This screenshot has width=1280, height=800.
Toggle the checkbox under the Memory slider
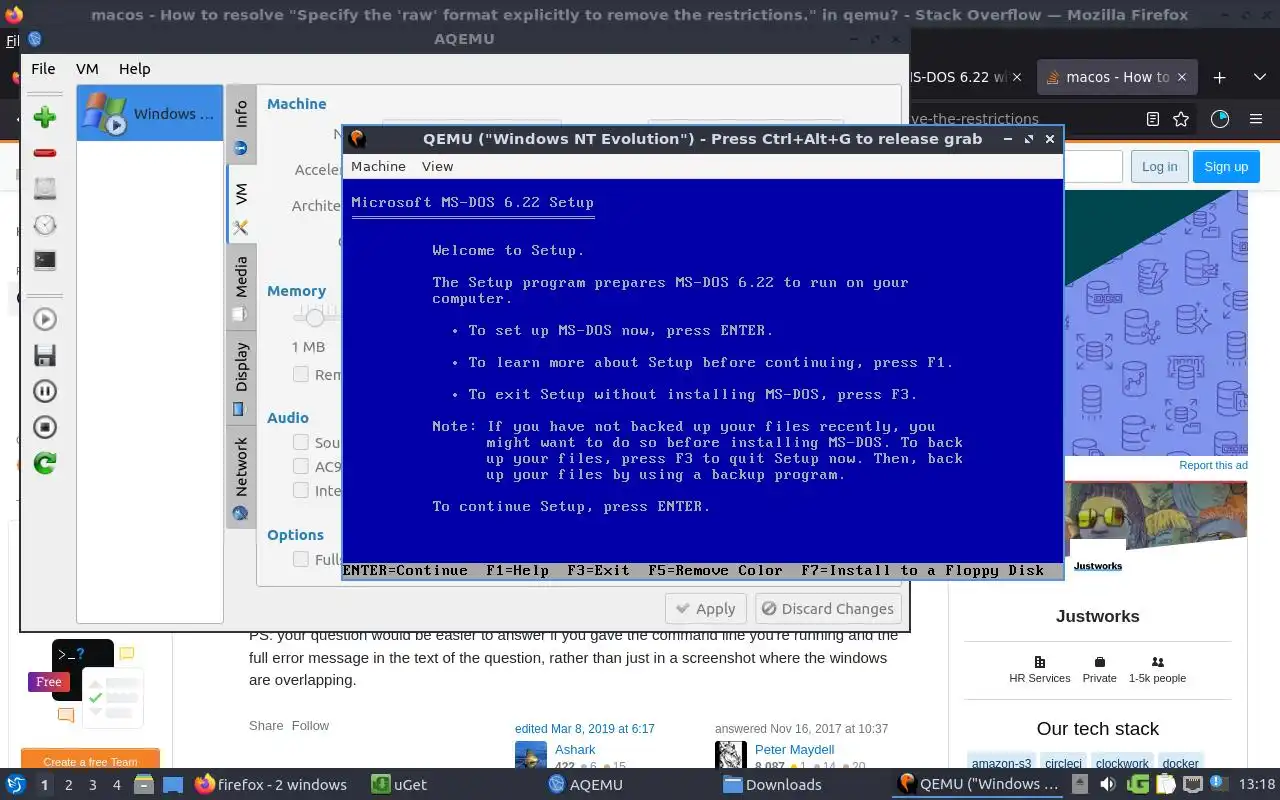click(x=300, y=374)
